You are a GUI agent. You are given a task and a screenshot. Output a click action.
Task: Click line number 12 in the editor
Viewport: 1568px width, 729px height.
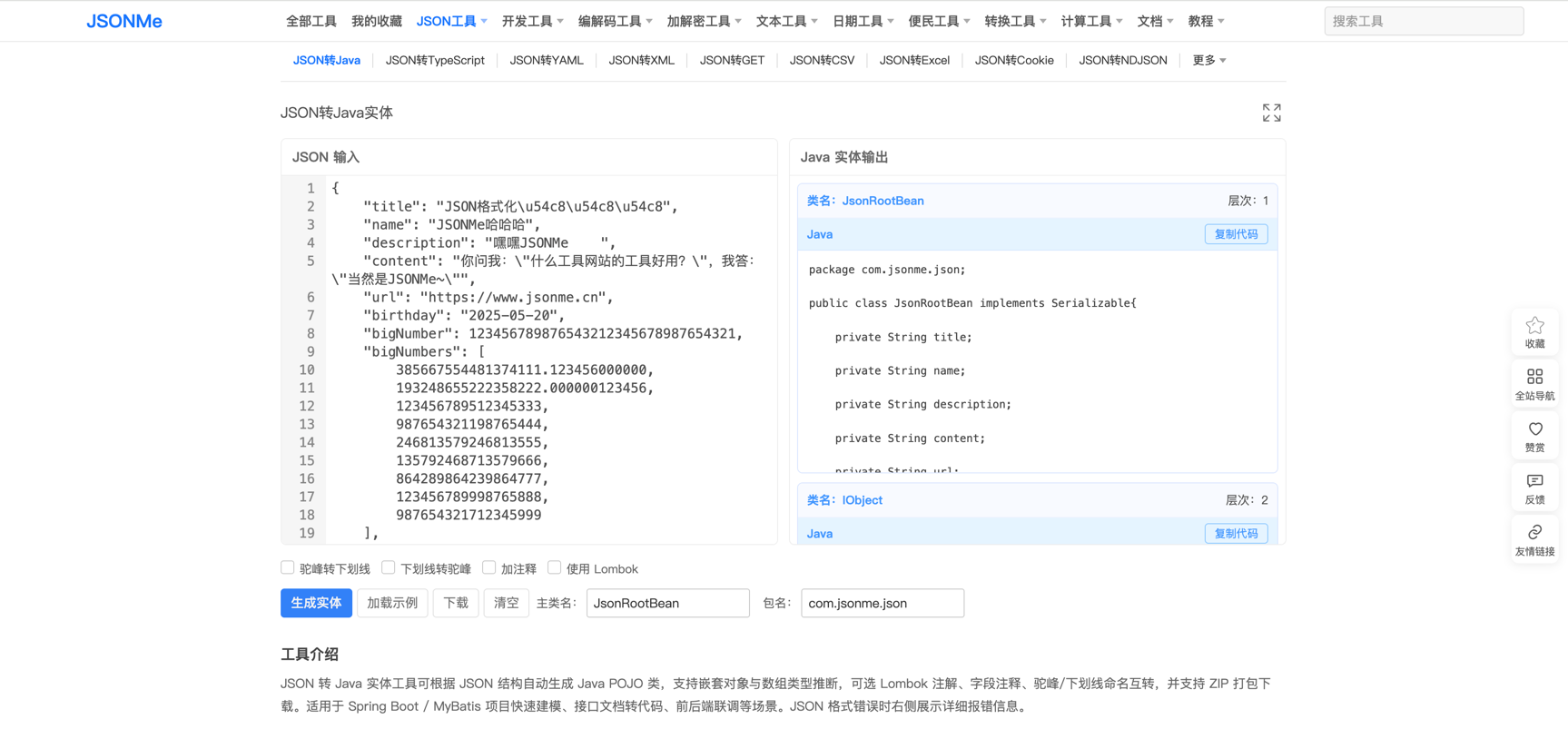pyautogui.click(x=307, y=406)
